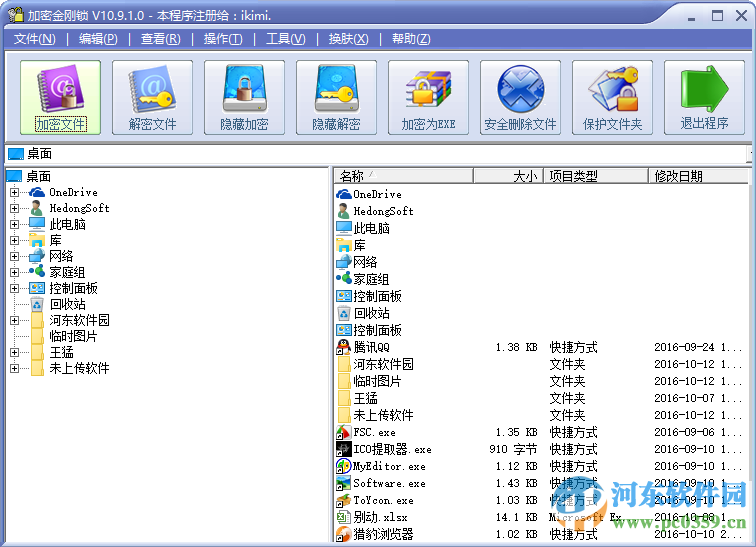Viewport: 756px width, 547px height.
Task: Select 回收站 in the folder tree
Action: click(68, 304)
